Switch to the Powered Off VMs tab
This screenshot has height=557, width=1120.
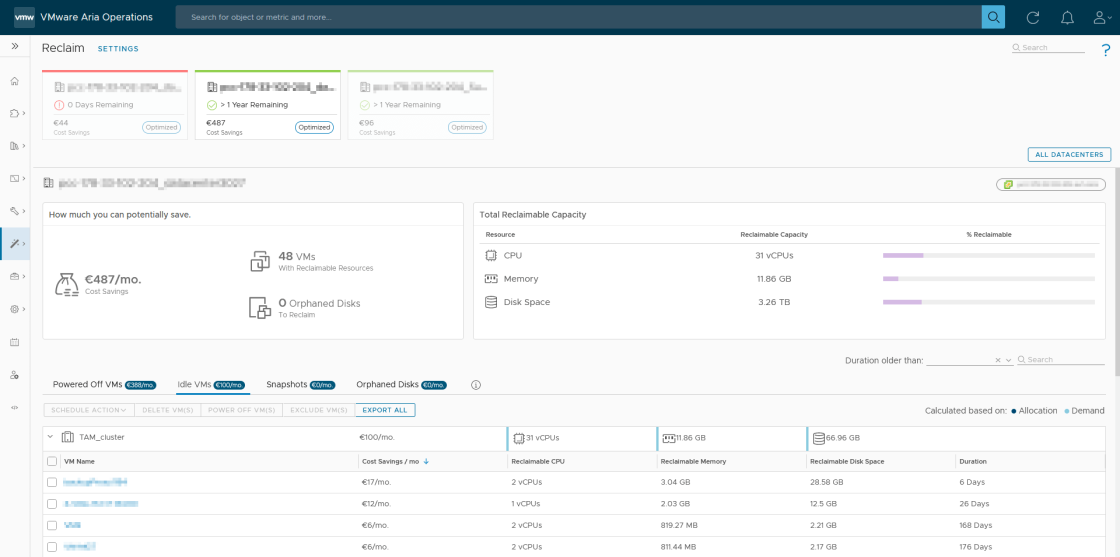click(x=87, y=385)
